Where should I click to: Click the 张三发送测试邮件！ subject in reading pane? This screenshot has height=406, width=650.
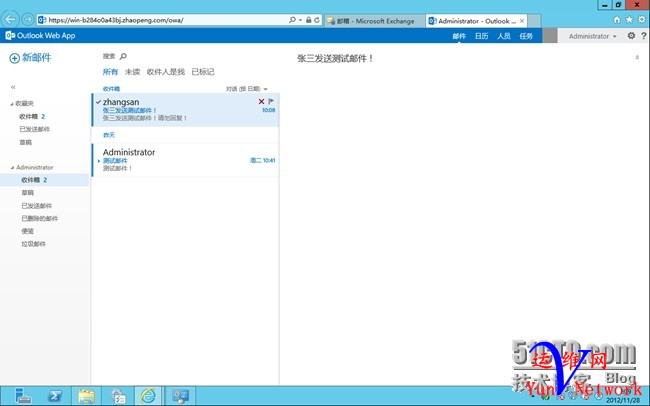coord(335,58)
